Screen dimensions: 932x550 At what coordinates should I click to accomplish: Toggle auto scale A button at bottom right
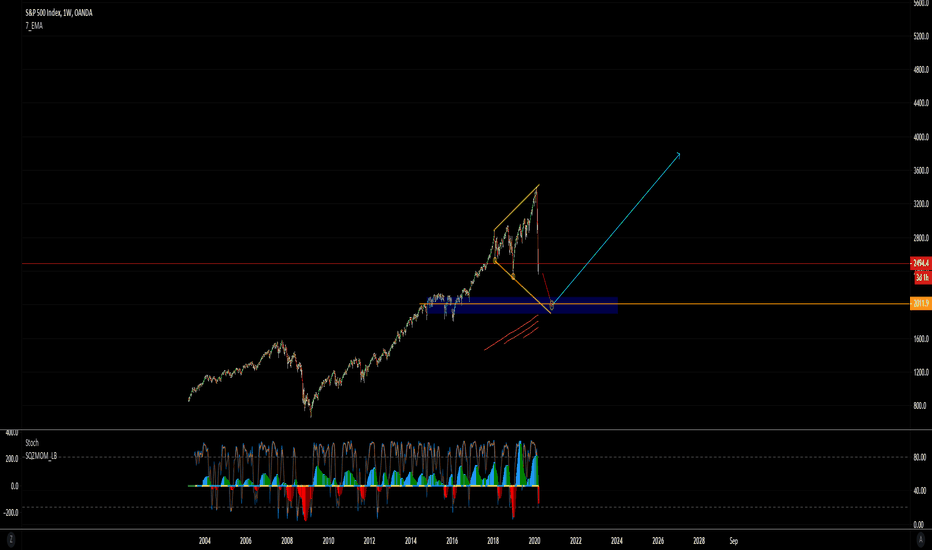tap(921, 539)
